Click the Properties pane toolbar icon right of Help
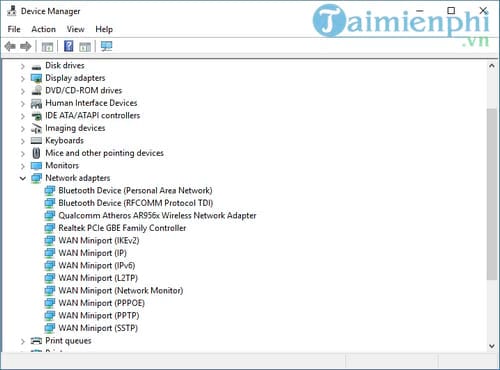500x370 pixels. pos(85,47)
